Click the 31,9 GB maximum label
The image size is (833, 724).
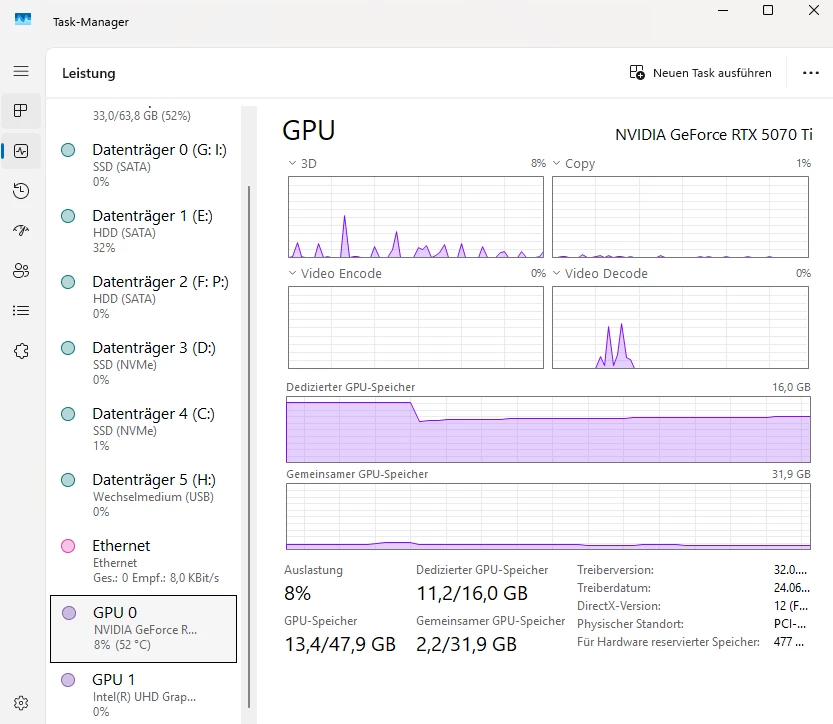(791, 474)
